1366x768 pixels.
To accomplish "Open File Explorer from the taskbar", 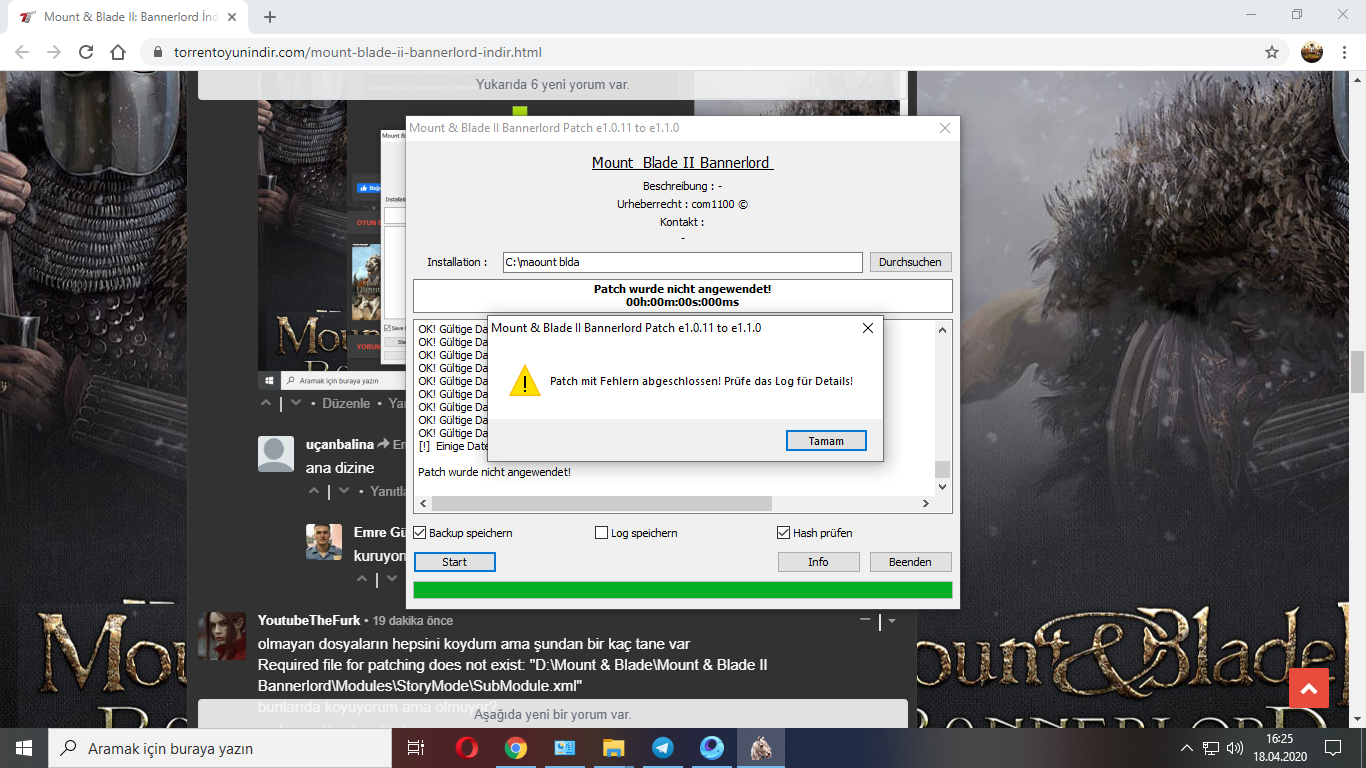I will (614, 748).
